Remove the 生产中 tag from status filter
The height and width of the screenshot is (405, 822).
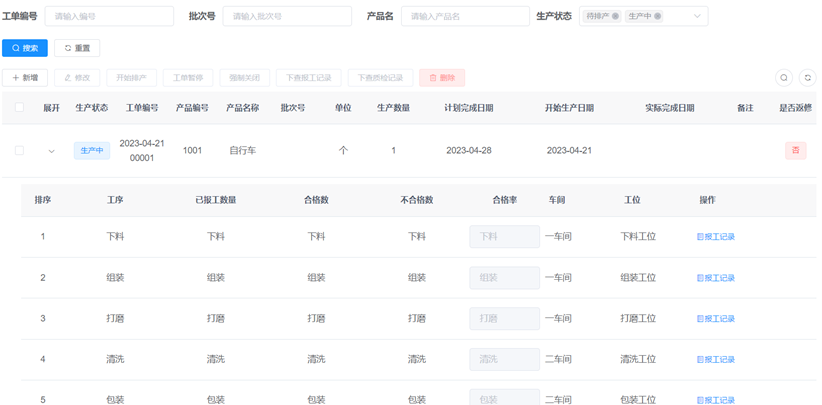coord(658,16)
